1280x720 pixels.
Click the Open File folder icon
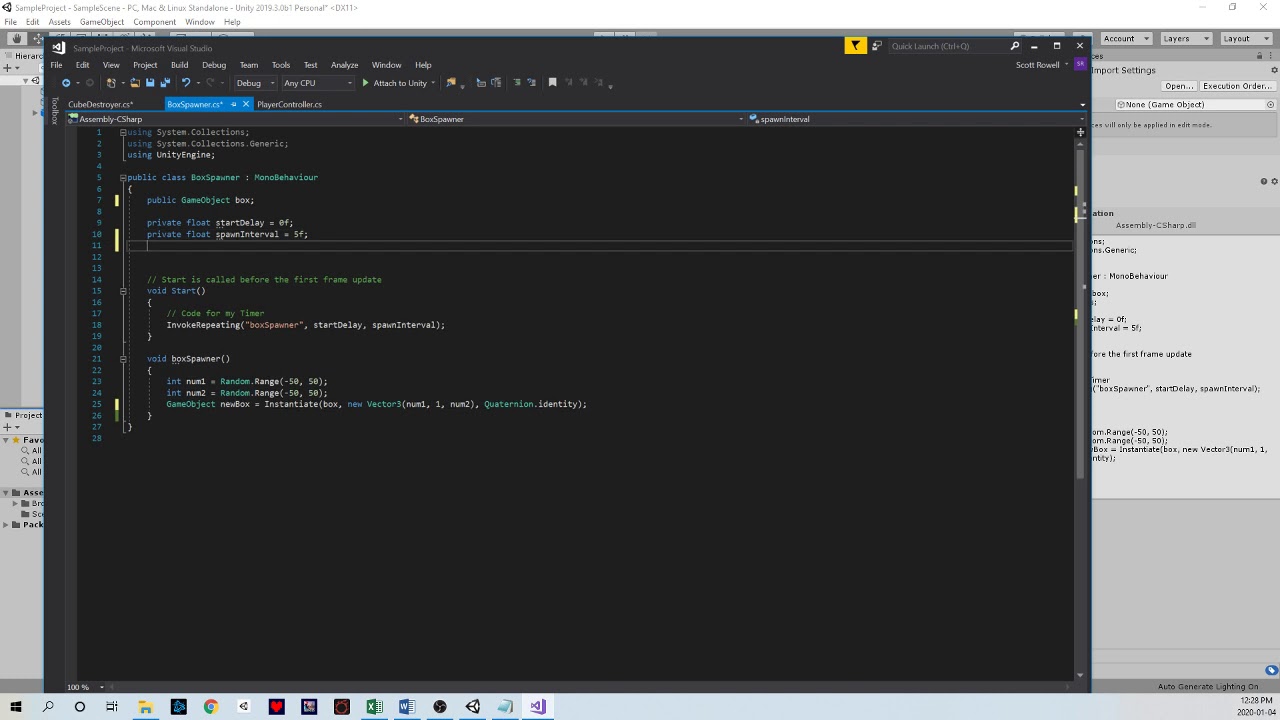pyautogui.click(x=135, y=83)
